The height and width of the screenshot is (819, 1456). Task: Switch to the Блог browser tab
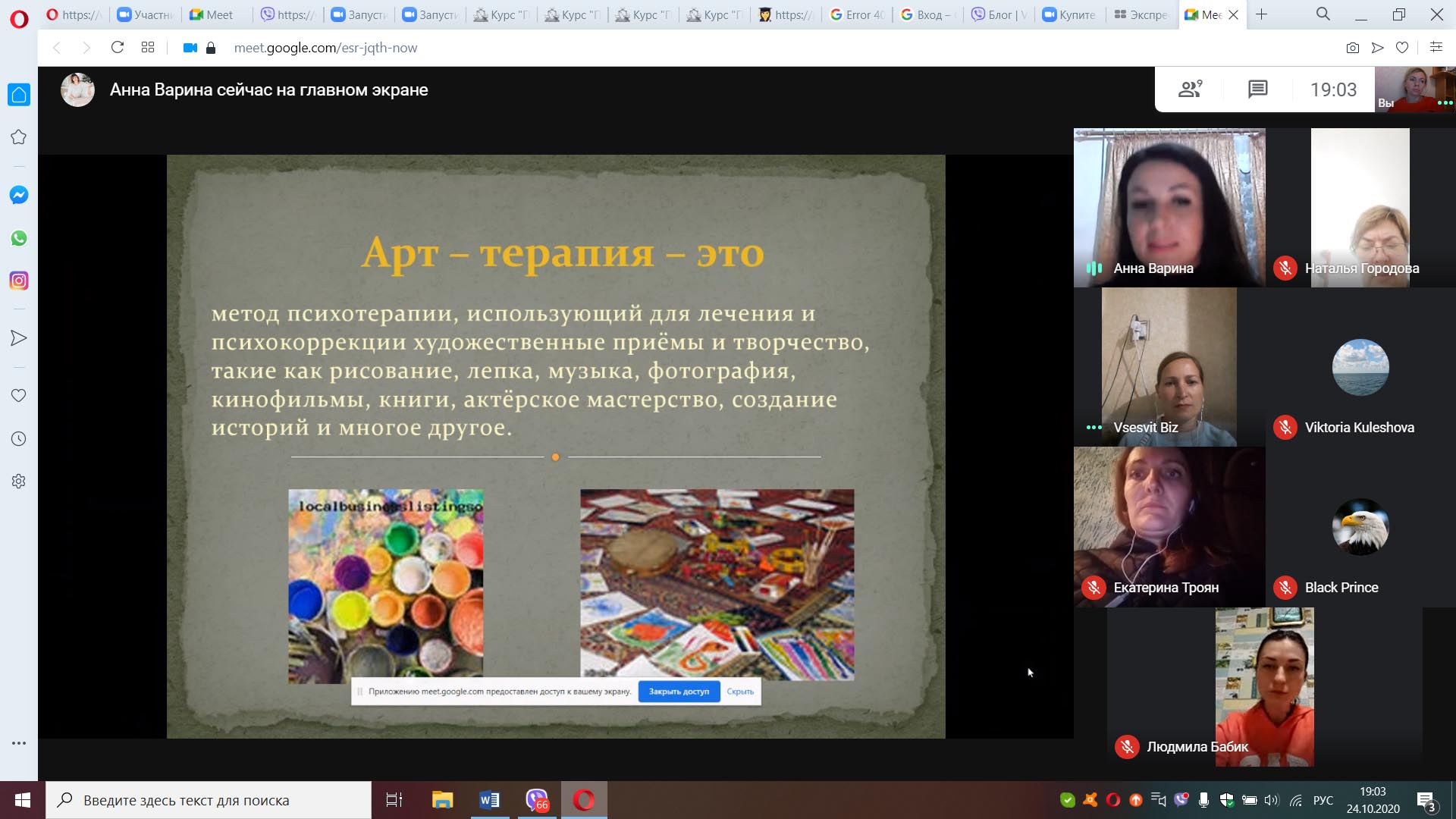pos(1000,14)
